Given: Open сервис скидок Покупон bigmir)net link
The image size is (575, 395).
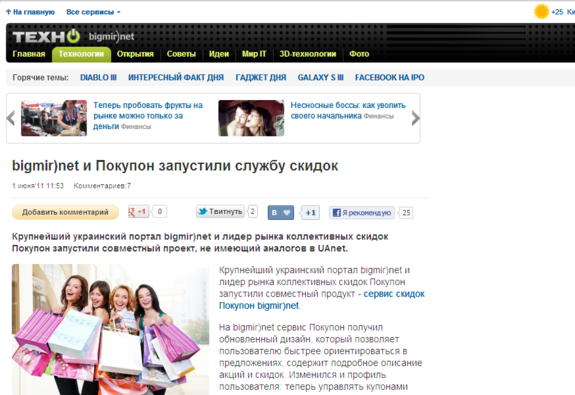Looking at the screenshot, I should coord(322,300).
